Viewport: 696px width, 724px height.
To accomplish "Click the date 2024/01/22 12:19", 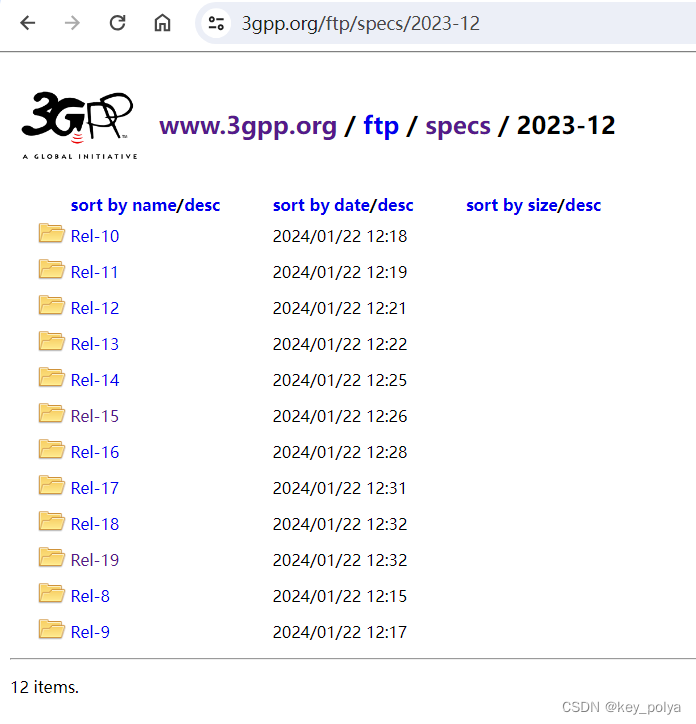I will tap(340, 272).
